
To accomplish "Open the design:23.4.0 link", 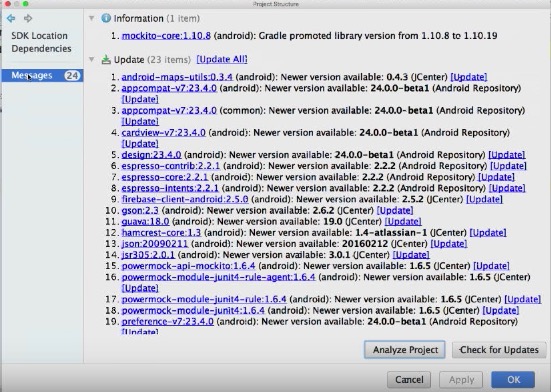I will [151, 155].
